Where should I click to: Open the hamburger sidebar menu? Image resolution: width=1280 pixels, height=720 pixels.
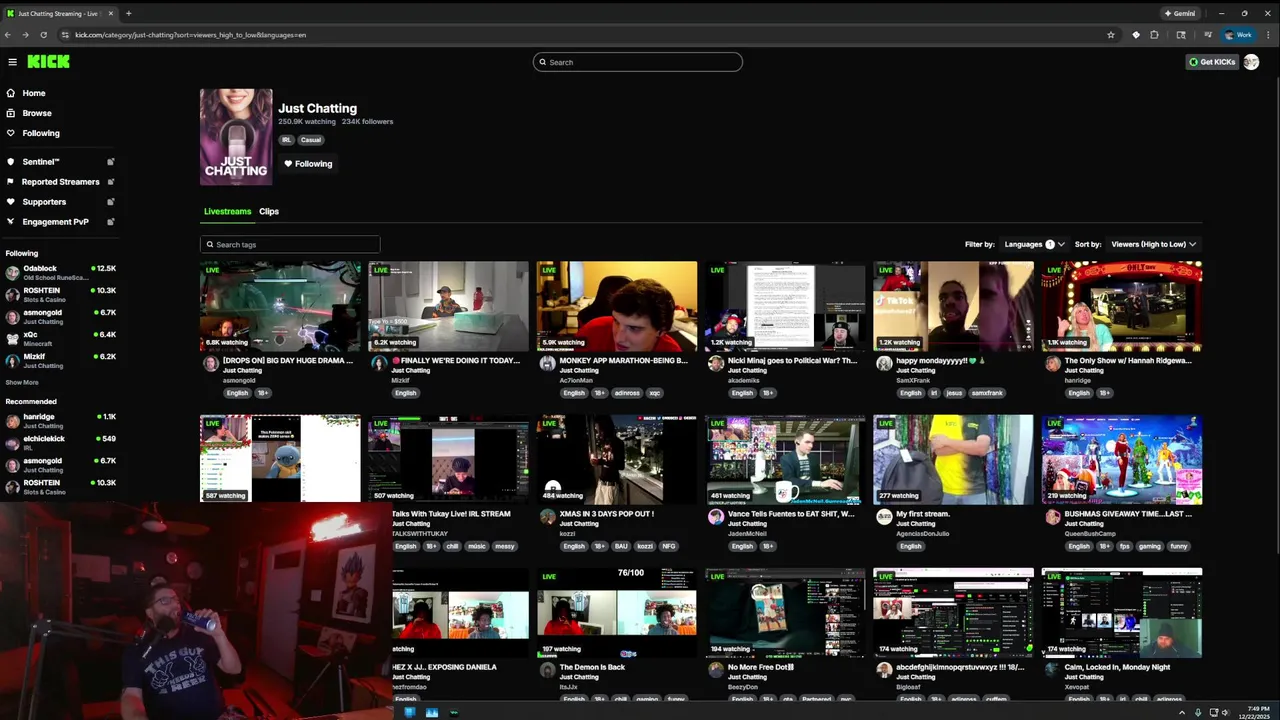point(12,62)
